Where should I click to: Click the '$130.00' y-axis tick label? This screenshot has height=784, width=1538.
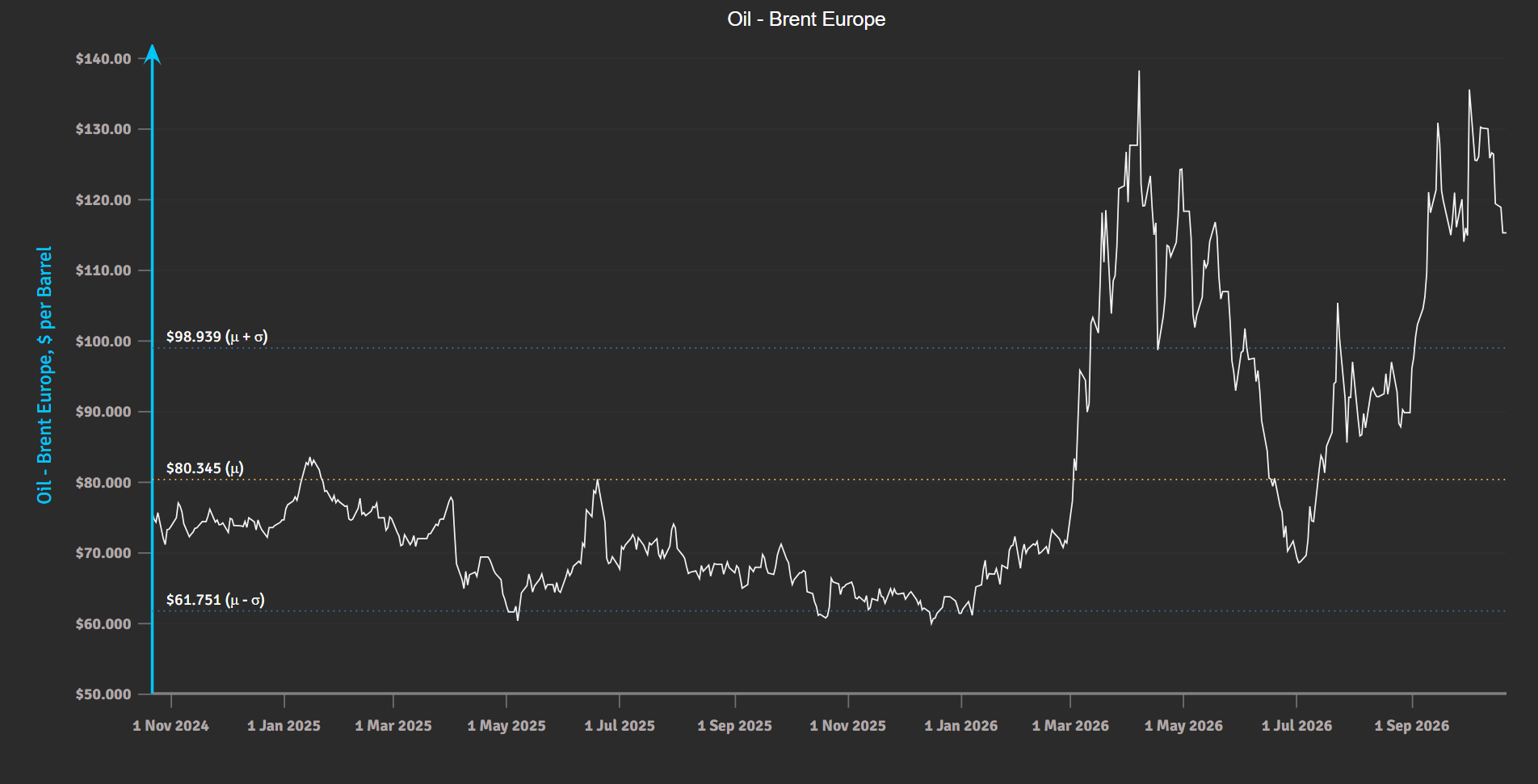pyautogui.click(x=103, y=129)
